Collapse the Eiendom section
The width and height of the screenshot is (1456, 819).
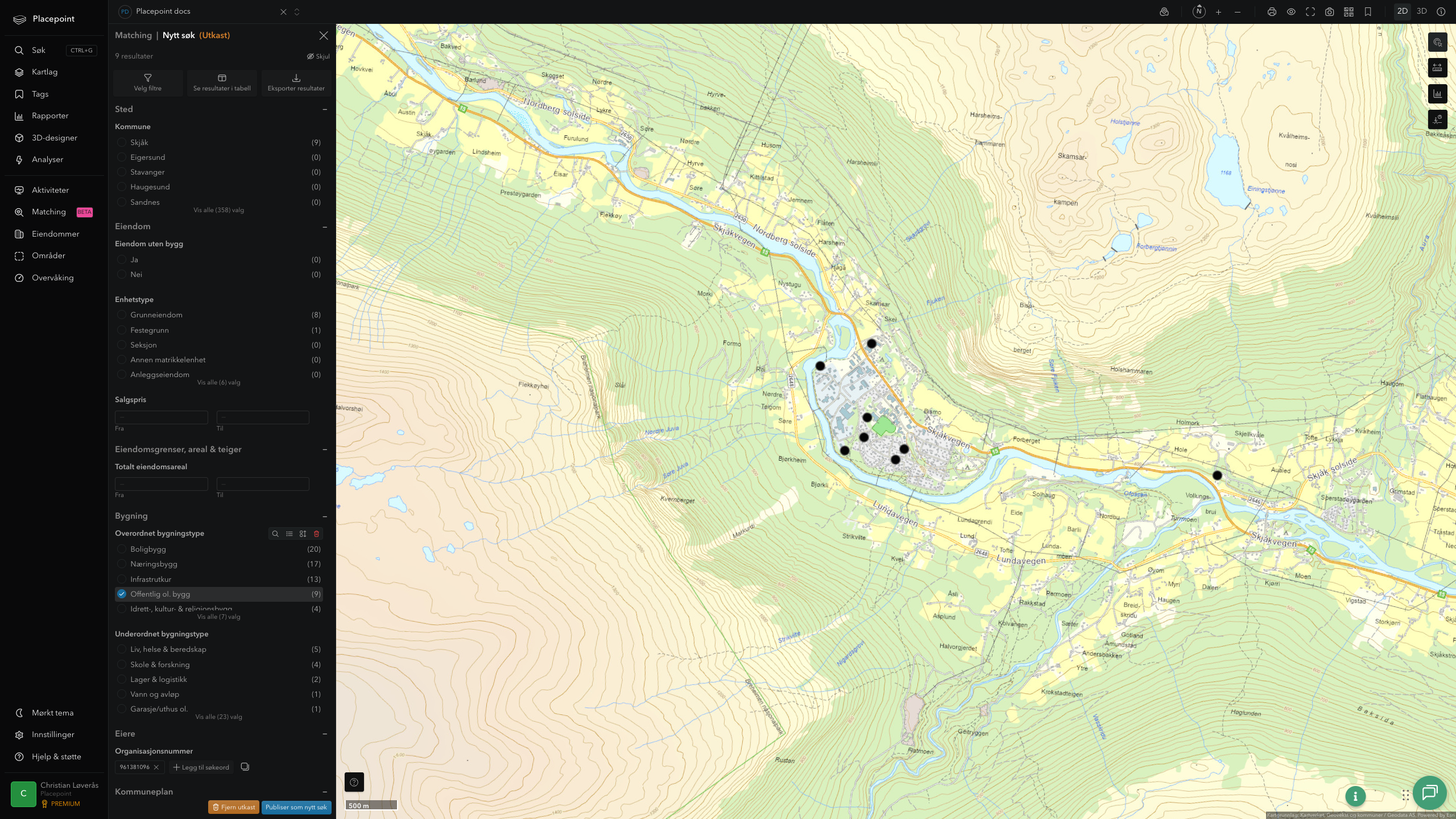325,226
